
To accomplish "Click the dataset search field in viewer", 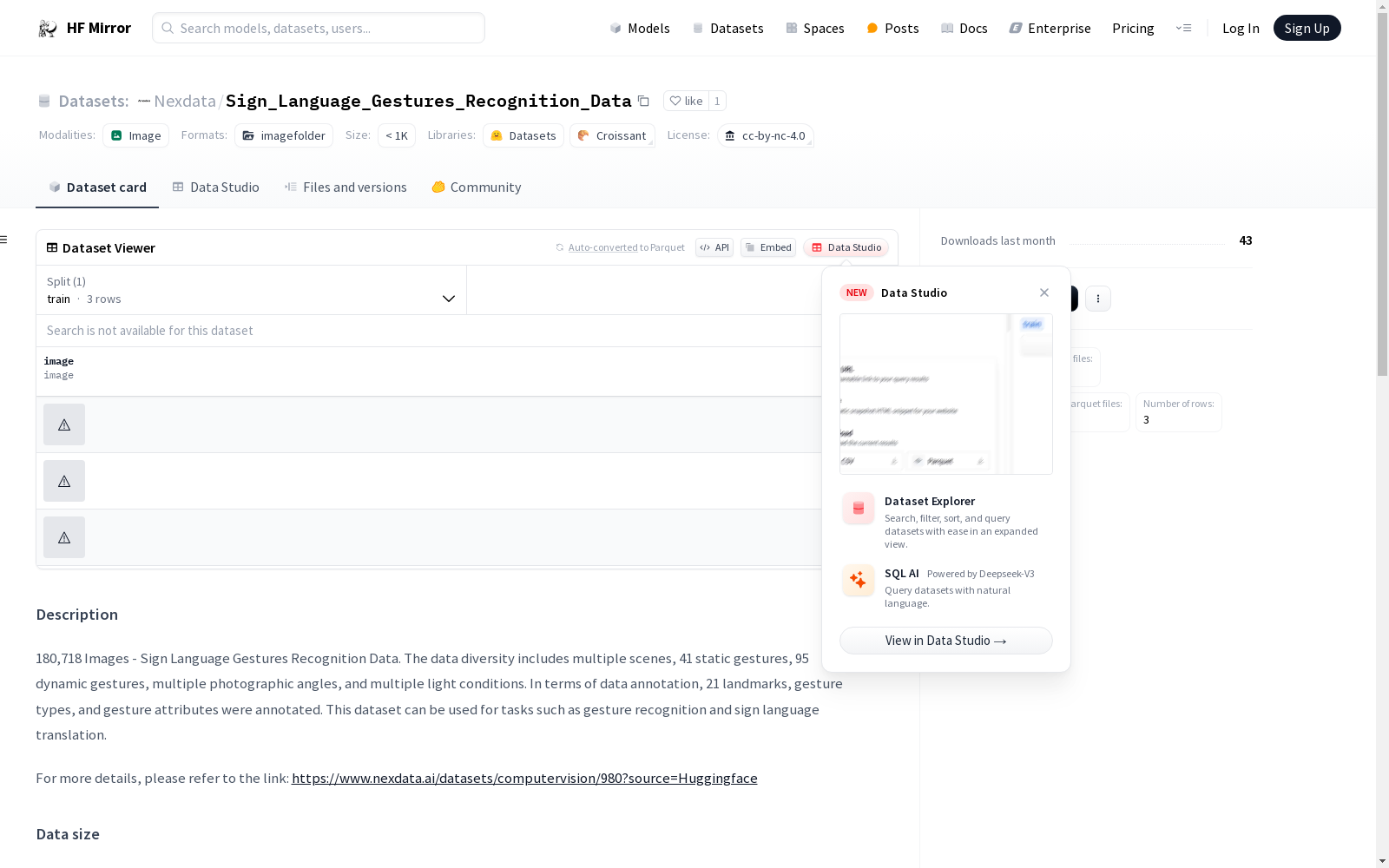I will [x=429, y=331].
